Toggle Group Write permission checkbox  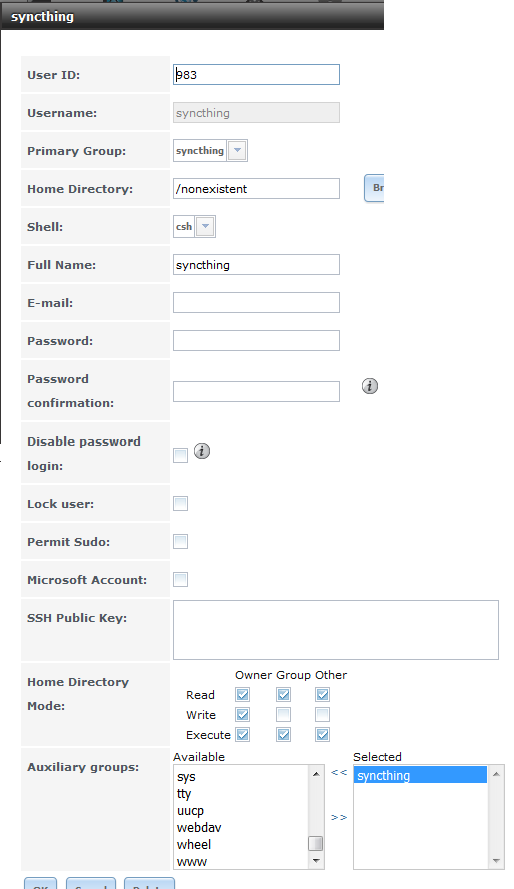coord(283,714)
